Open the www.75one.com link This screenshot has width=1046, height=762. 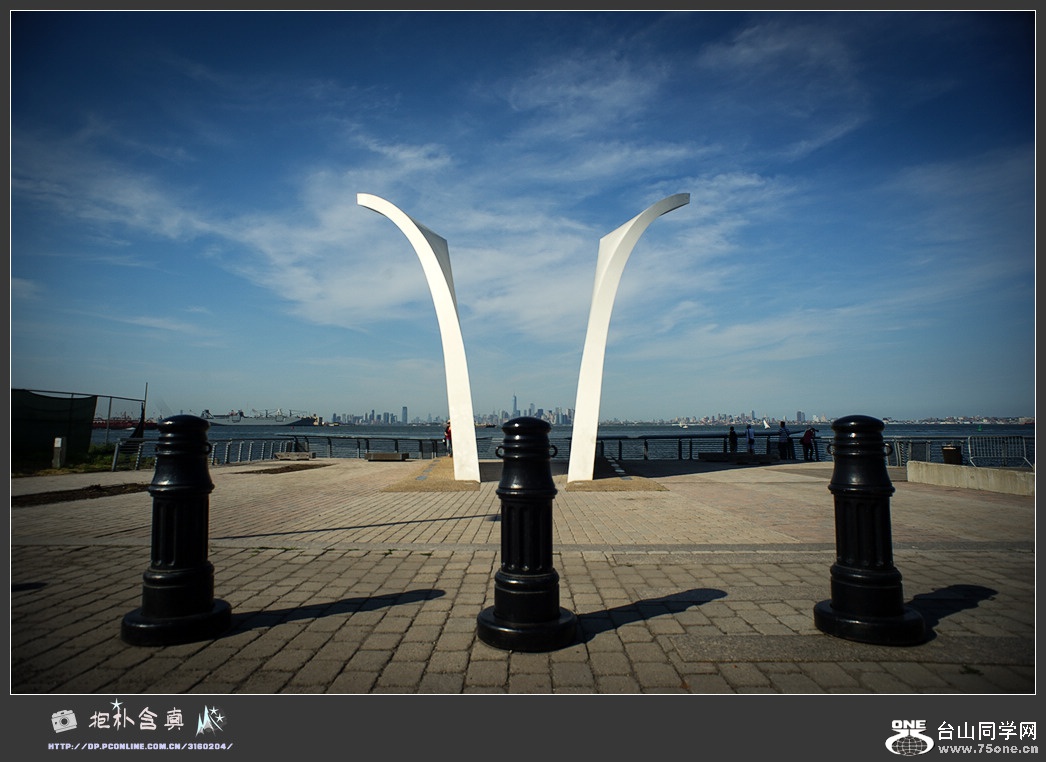tap(987, 748)
